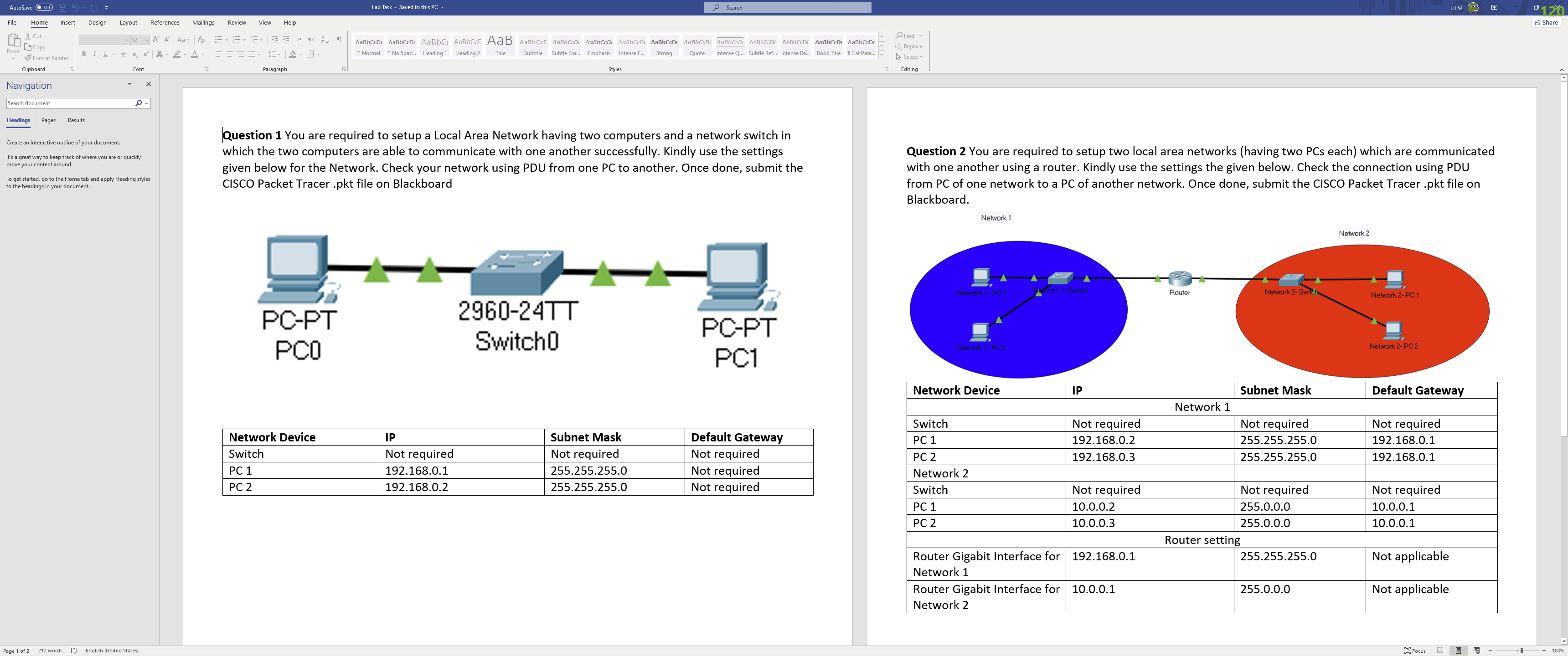Expand the font color dropdown arrow
This screenshot has width=1568, height=656.
[x=203, y=54]
